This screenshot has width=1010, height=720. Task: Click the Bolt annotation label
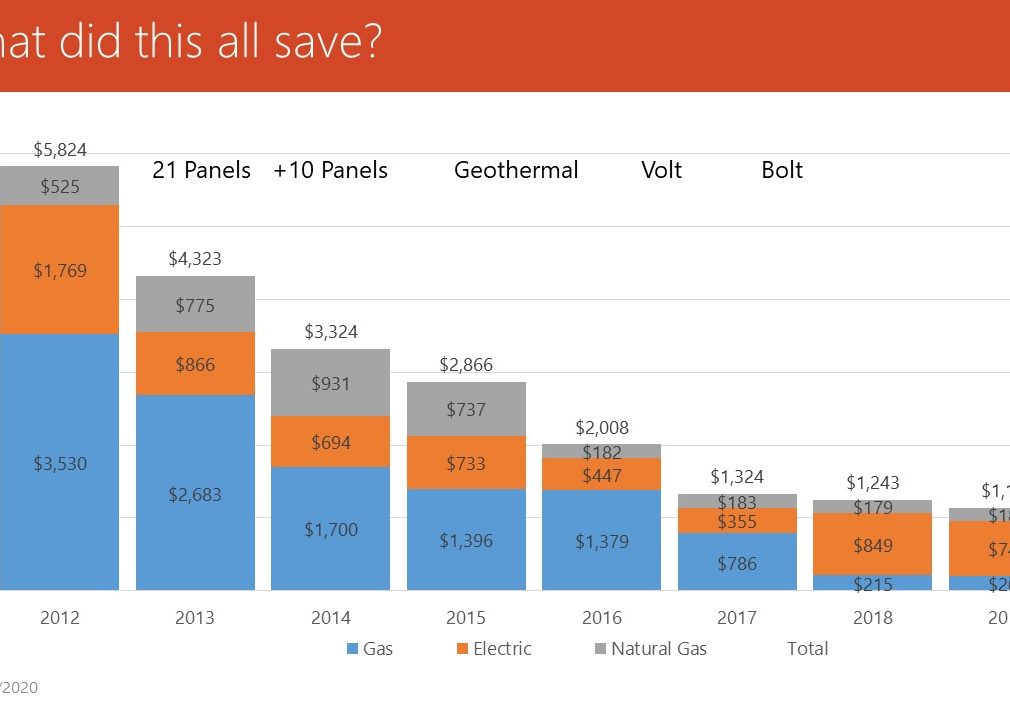[x=782, y=170]
